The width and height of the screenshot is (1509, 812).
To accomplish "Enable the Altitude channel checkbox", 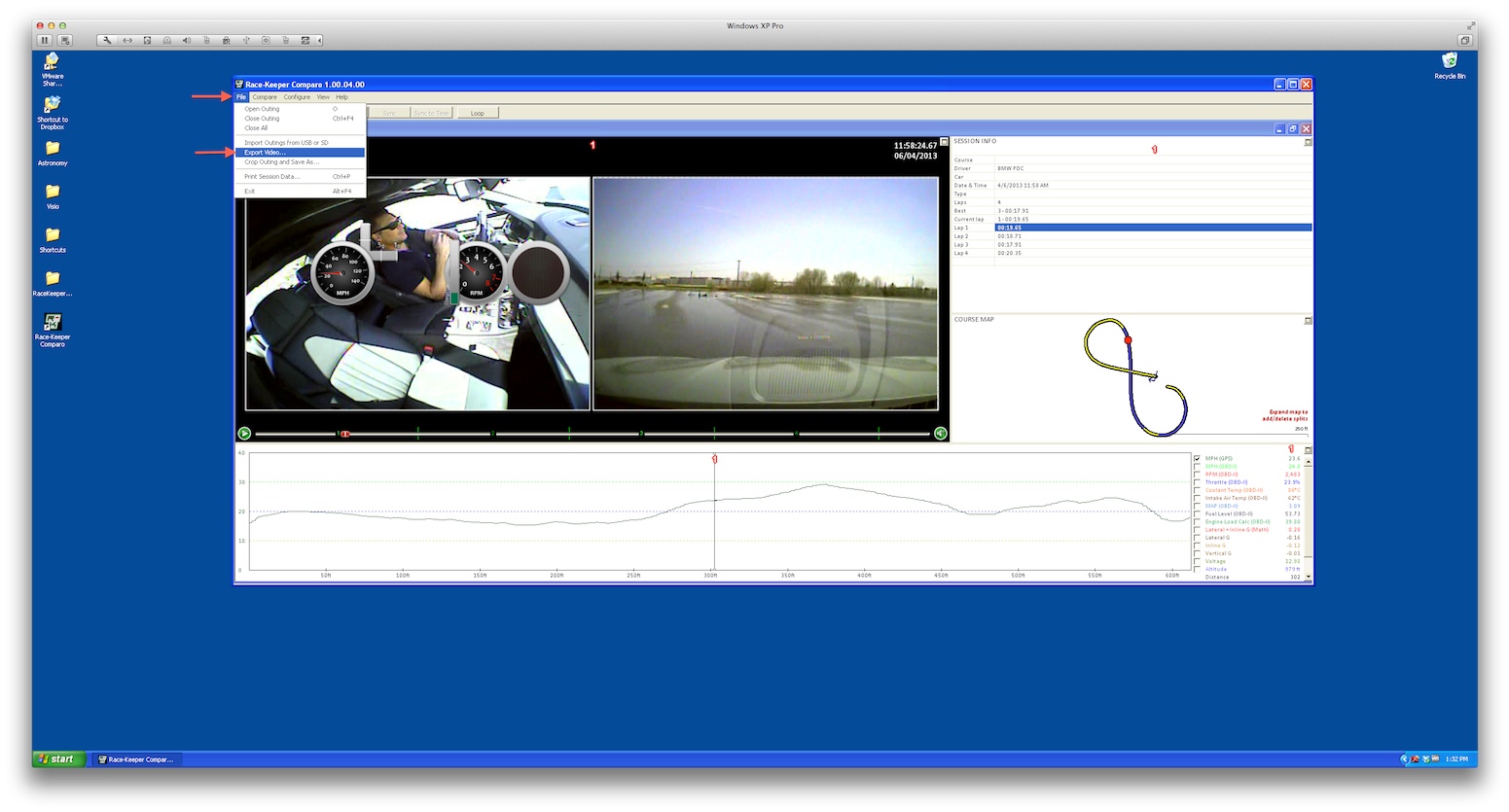I will click(1198, 569).
